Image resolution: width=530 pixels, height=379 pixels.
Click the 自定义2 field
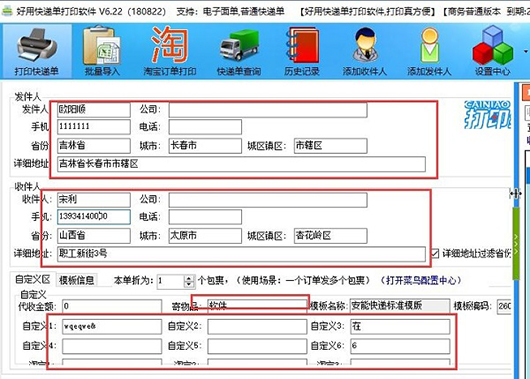click(257, 327)
